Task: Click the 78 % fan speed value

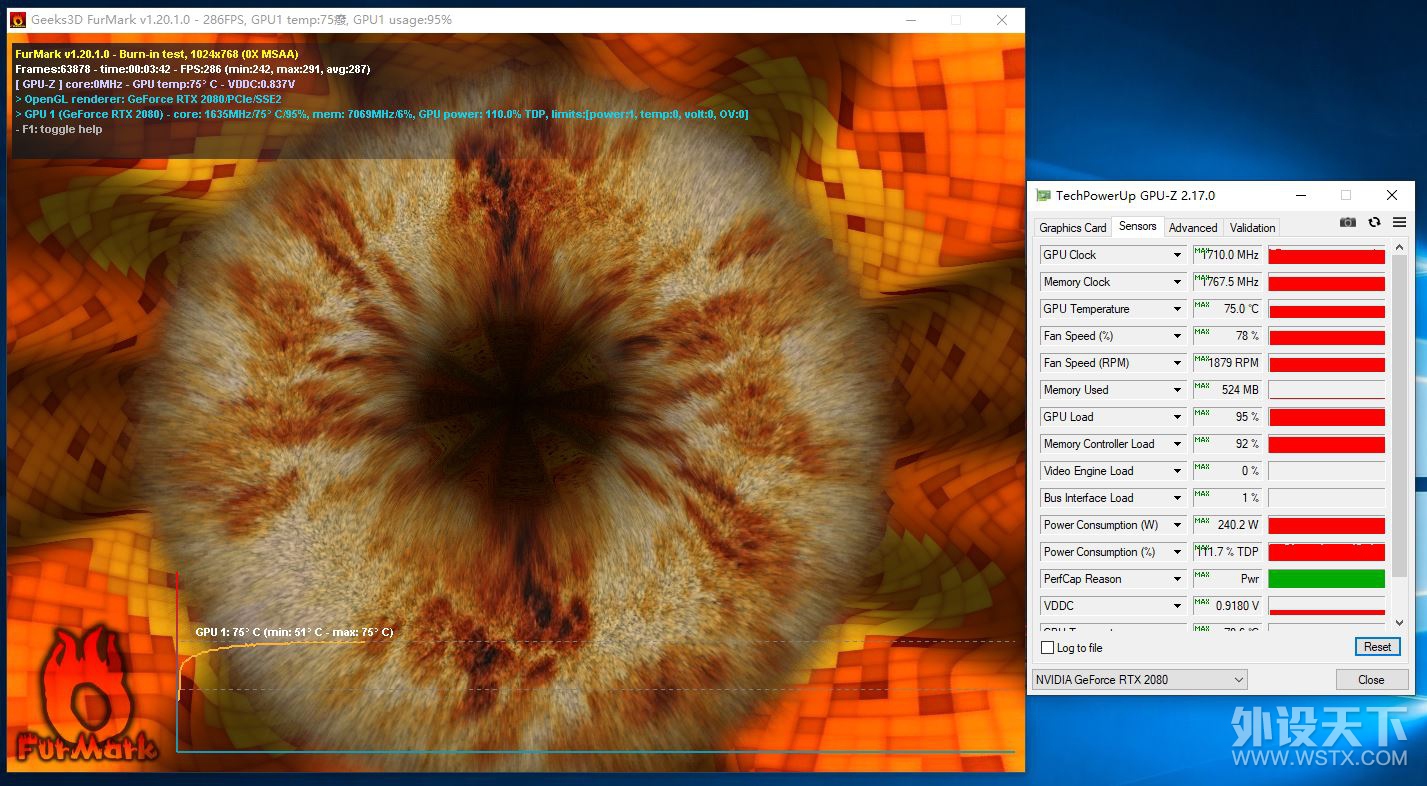Action: pyautogui.click(x=1227, y=336)
